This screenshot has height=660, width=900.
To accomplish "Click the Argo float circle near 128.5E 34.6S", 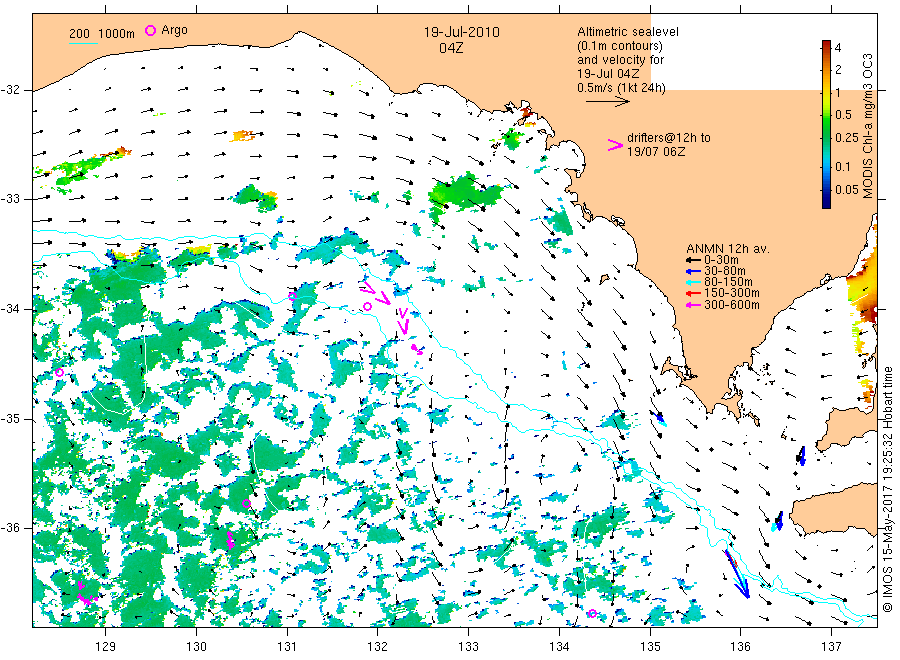I will [59, 372].
